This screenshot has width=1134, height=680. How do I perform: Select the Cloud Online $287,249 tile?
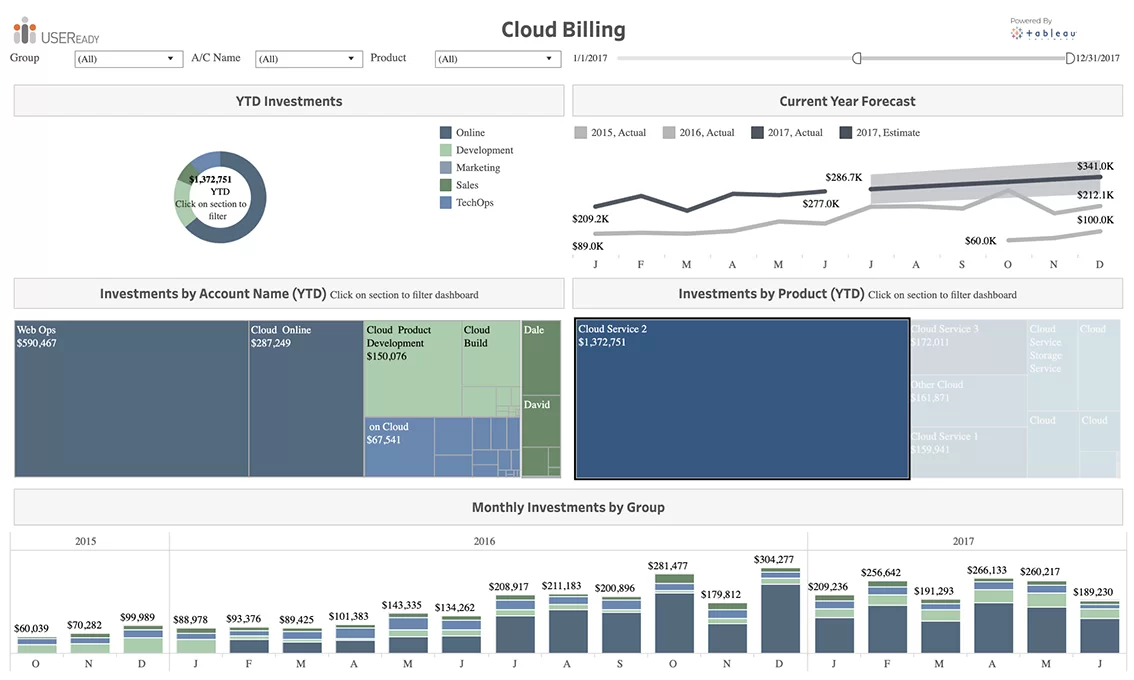click(307, 399)
